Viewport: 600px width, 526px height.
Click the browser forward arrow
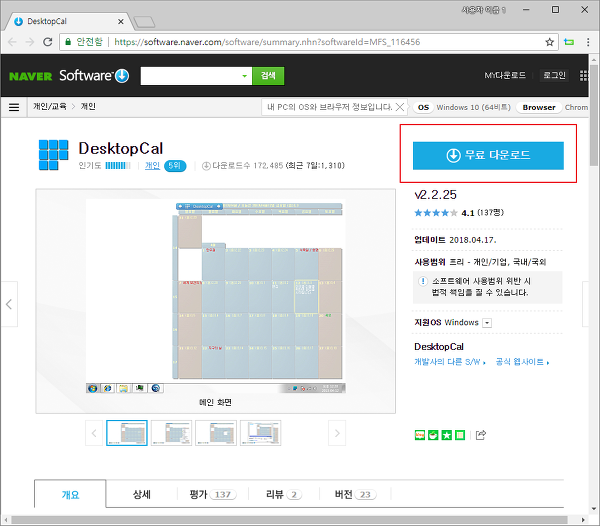[30, 42]
